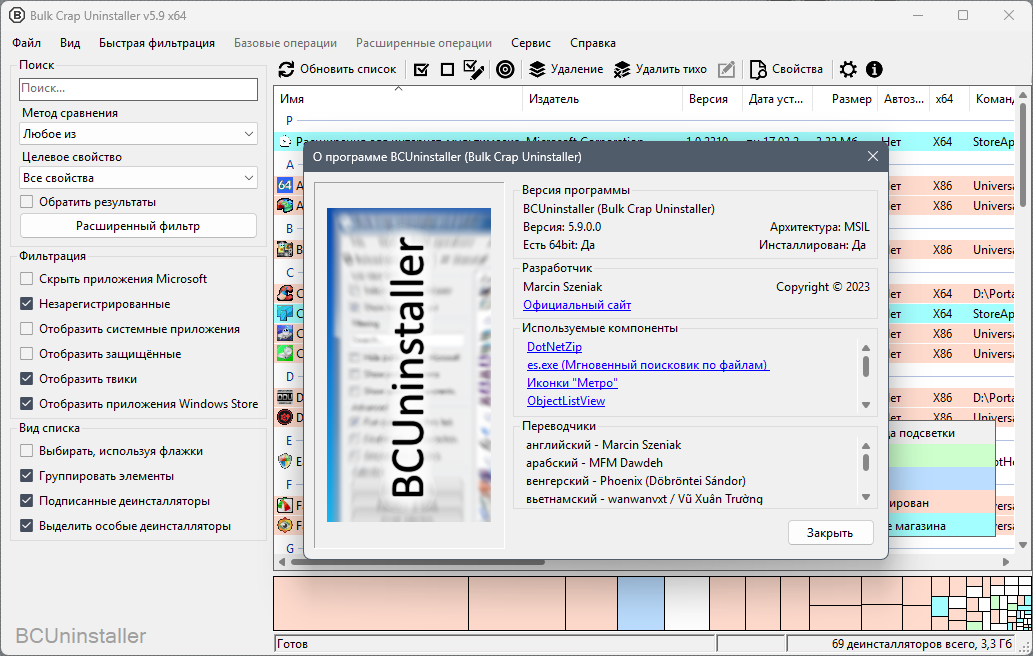1033x656 pixels.
Task: Click the largest pink treemap block
Action: pyautogui.click(x=371, y=604)
